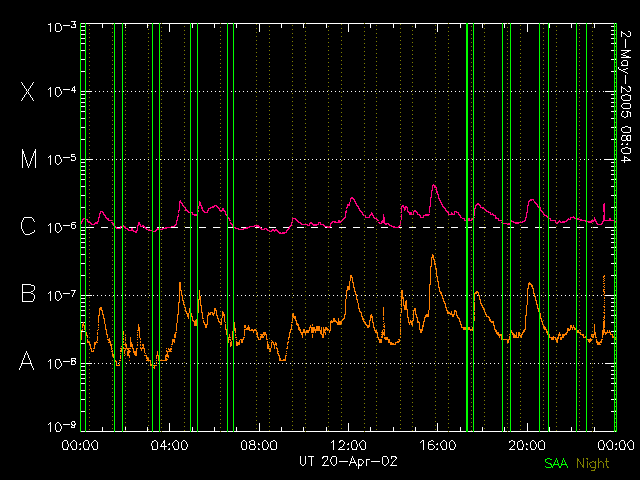Viewport: 640px width, 480px height.
Task: Click the orange curve peak after 04:00
Action: [x=180, y=283]
